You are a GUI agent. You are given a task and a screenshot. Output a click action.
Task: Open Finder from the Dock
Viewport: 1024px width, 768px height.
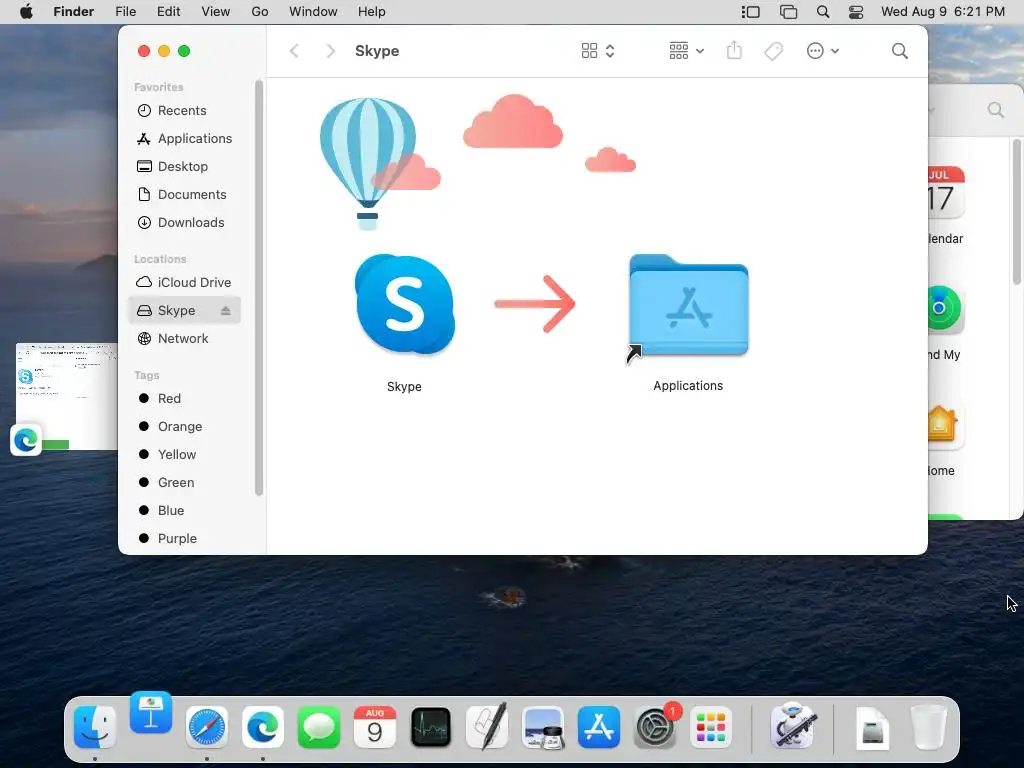pyautogui.click(x=95, y=726)
